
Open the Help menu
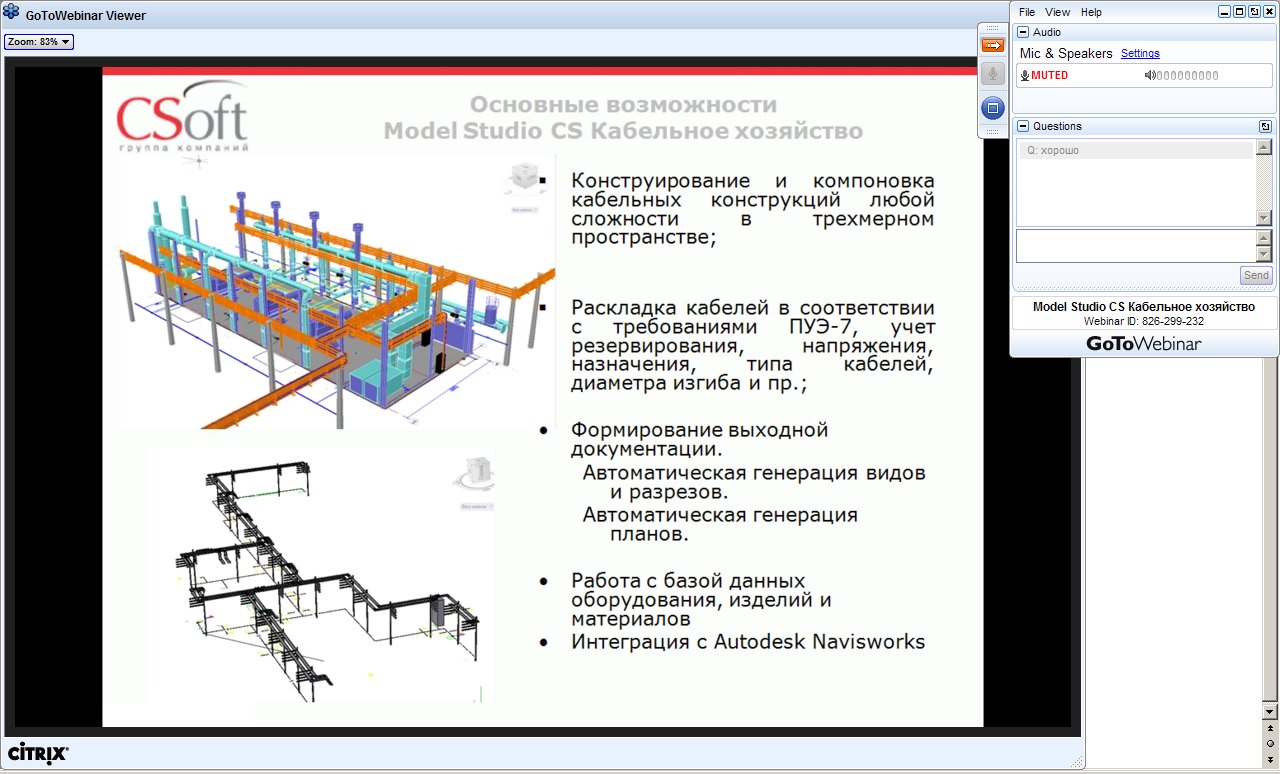1091,12
